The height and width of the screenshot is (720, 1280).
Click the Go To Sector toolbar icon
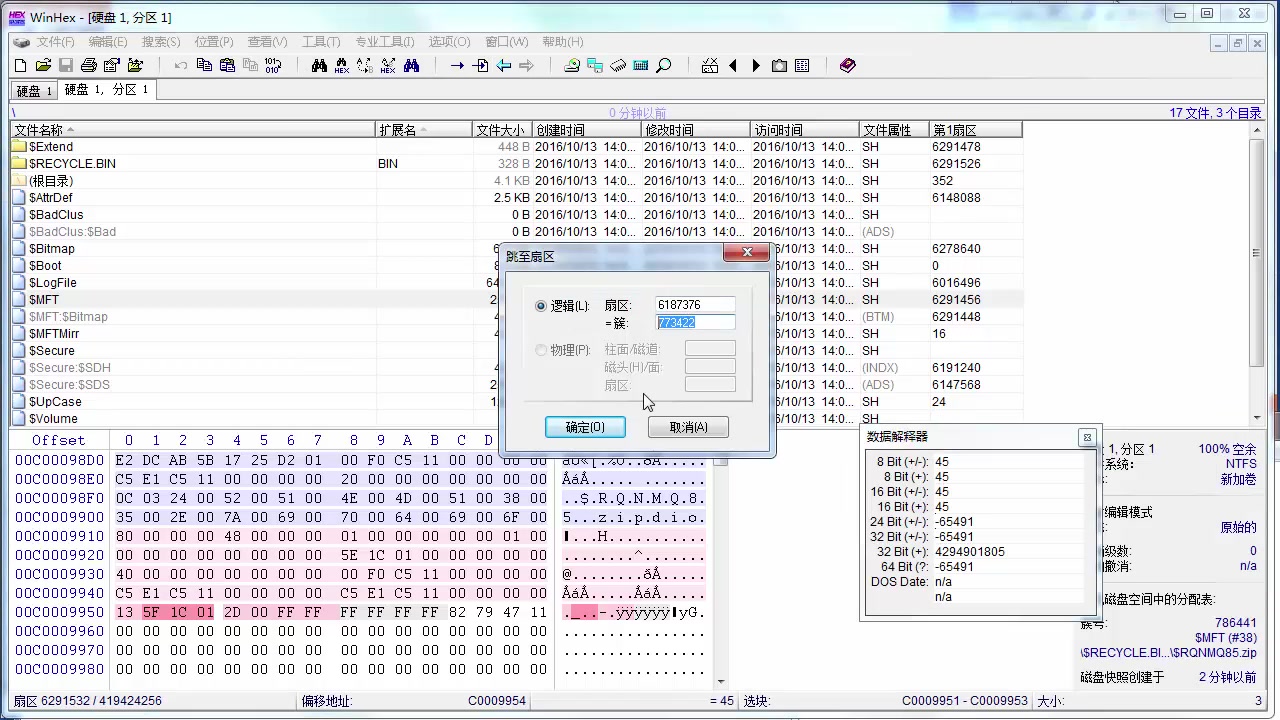480,66
